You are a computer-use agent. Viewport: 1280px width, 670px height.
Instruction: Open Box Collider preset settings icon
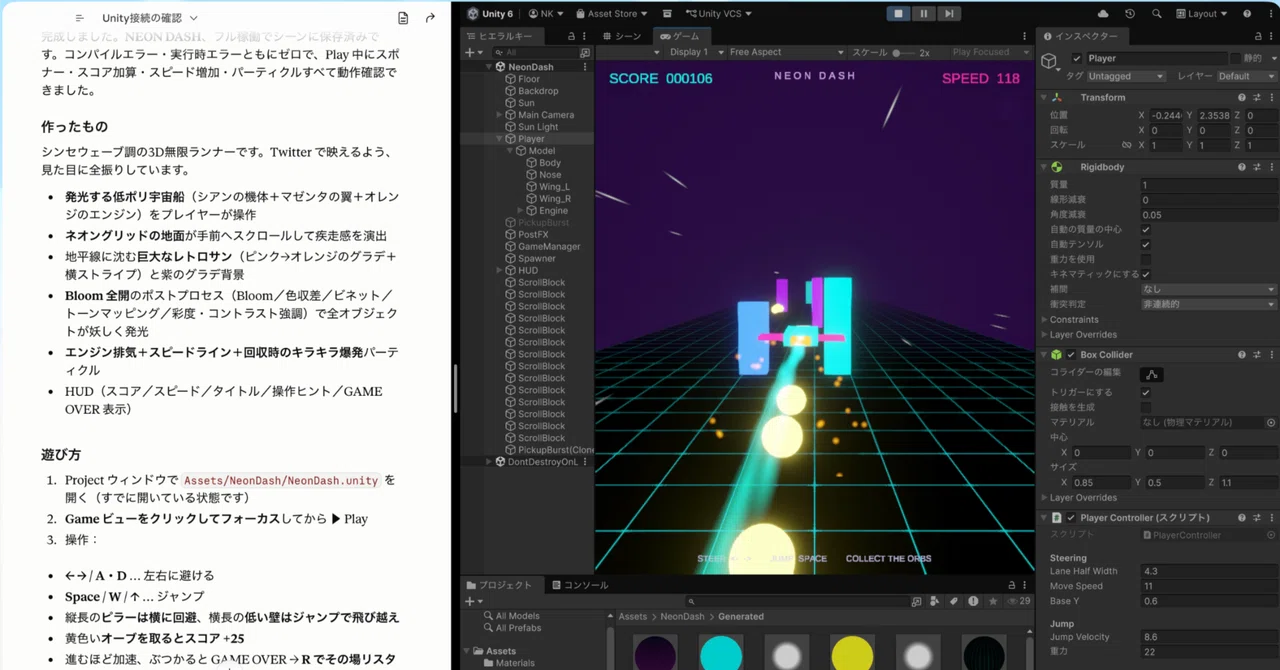point(1257,354)
